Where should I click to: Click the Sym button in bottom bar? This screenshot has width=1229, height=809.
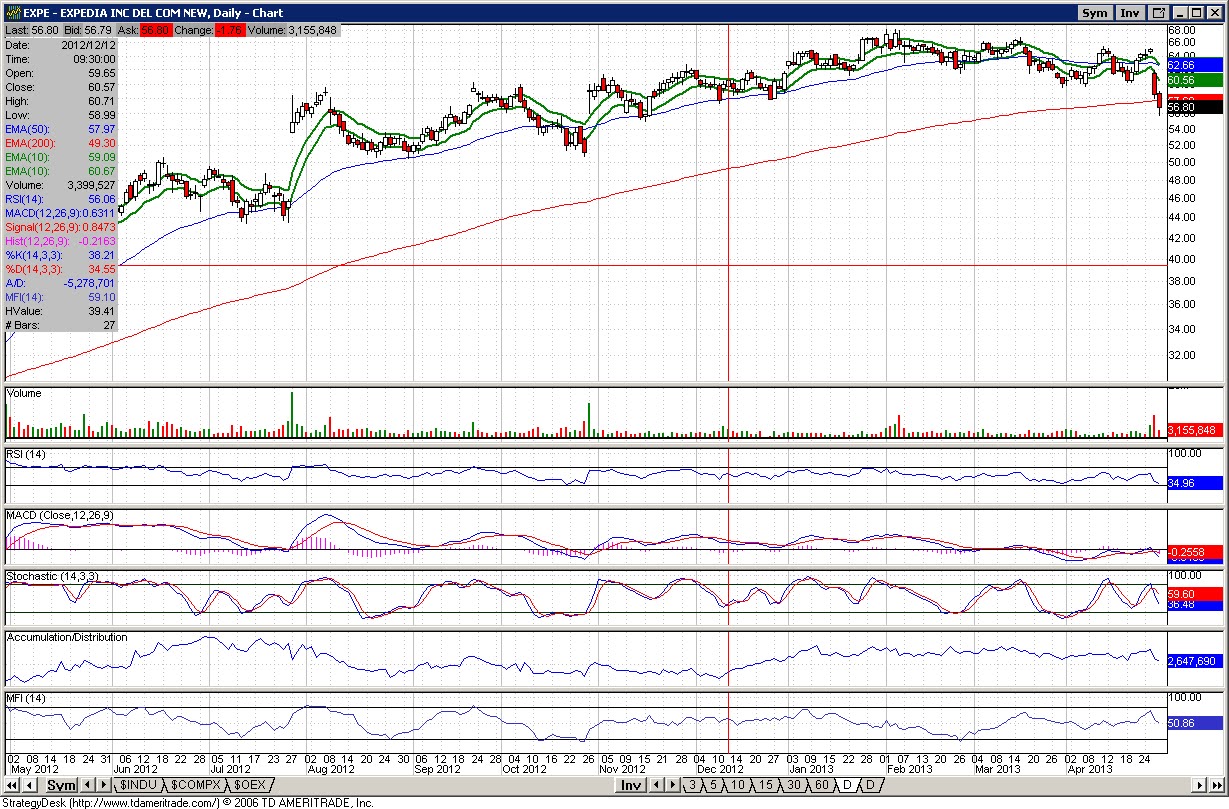tap(61, 785)
